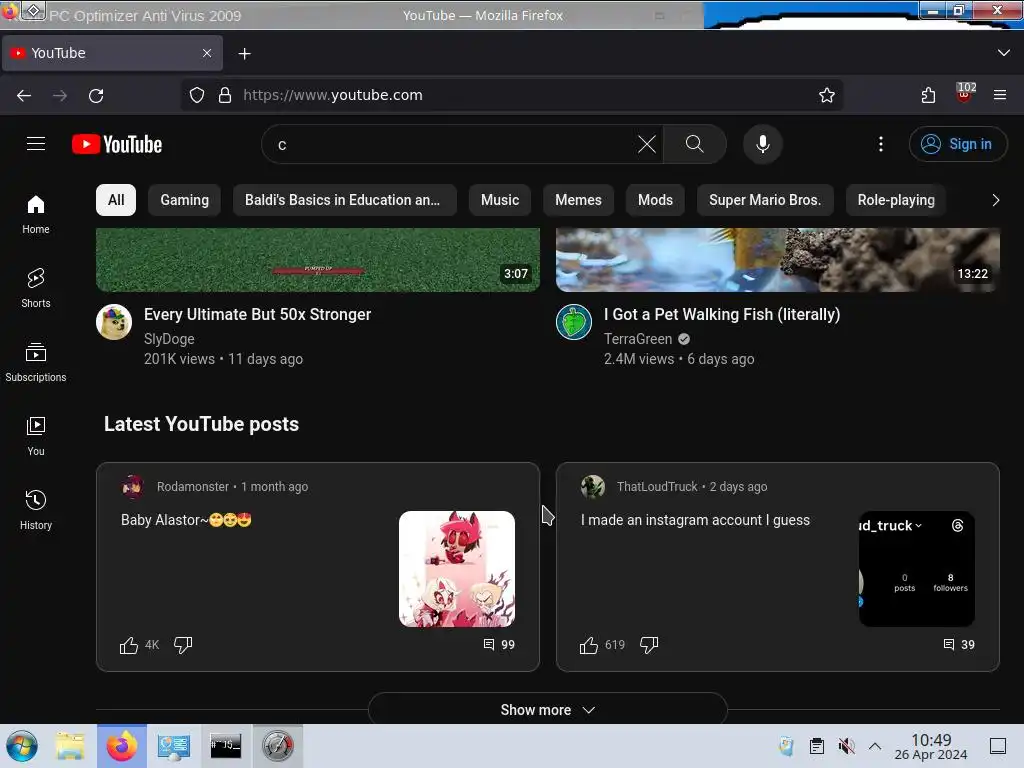Open video I Got a Pet Walking Fish
Image resolution: width=1024 pixels, height=768 pixels.
[x=722, y=314]
